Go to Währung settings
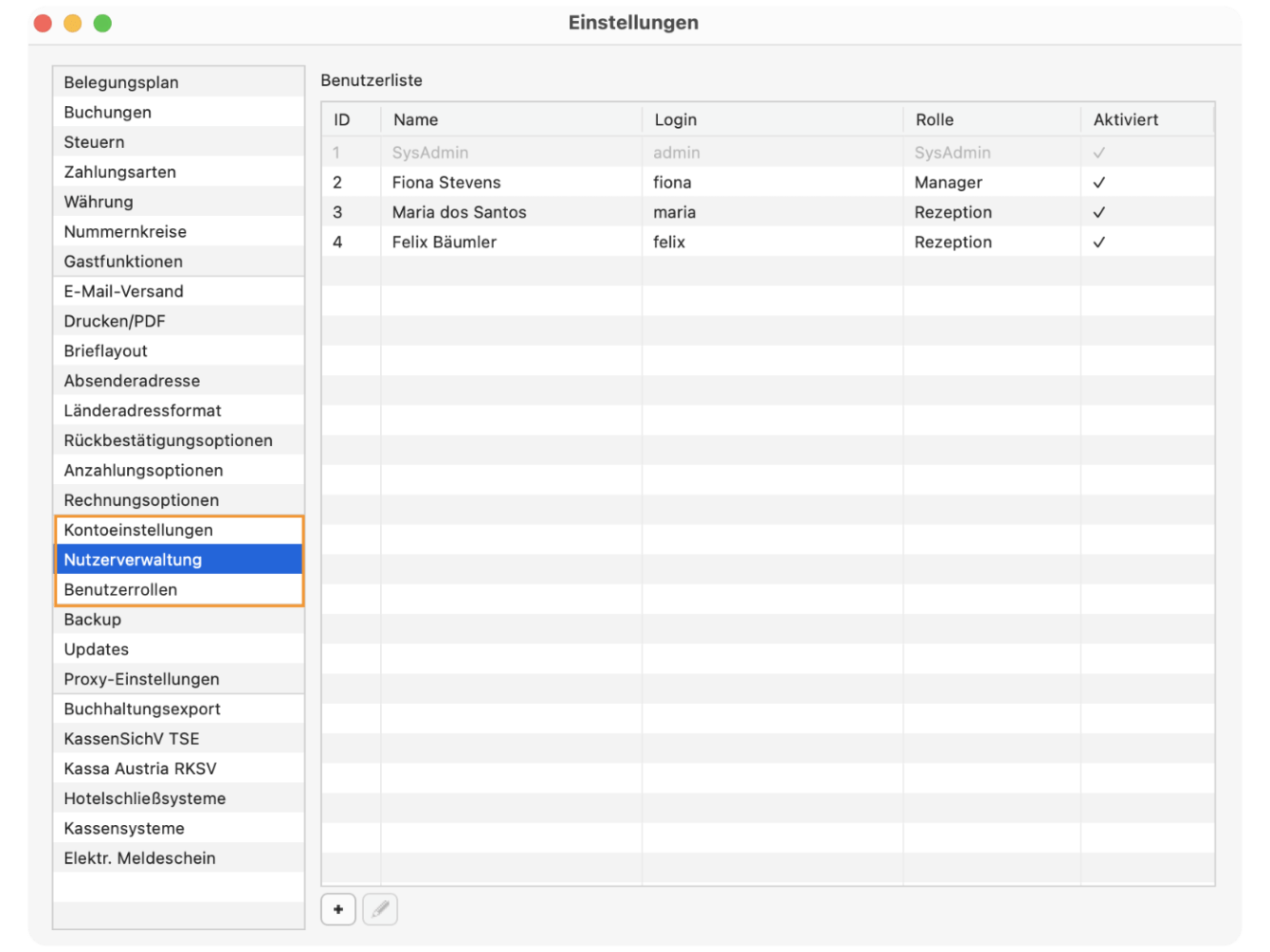Screen dimensions: 1270x952 [178, 202]
